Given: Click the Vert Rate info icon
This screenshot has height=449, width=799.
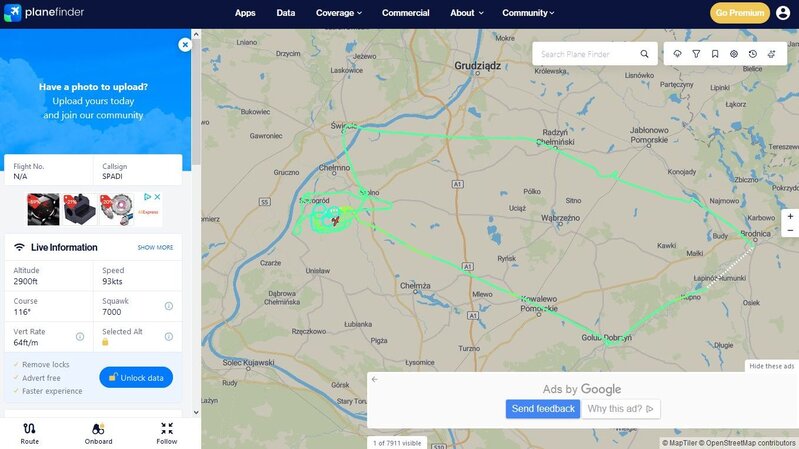Looking at the screenshot, I should 80,336.
